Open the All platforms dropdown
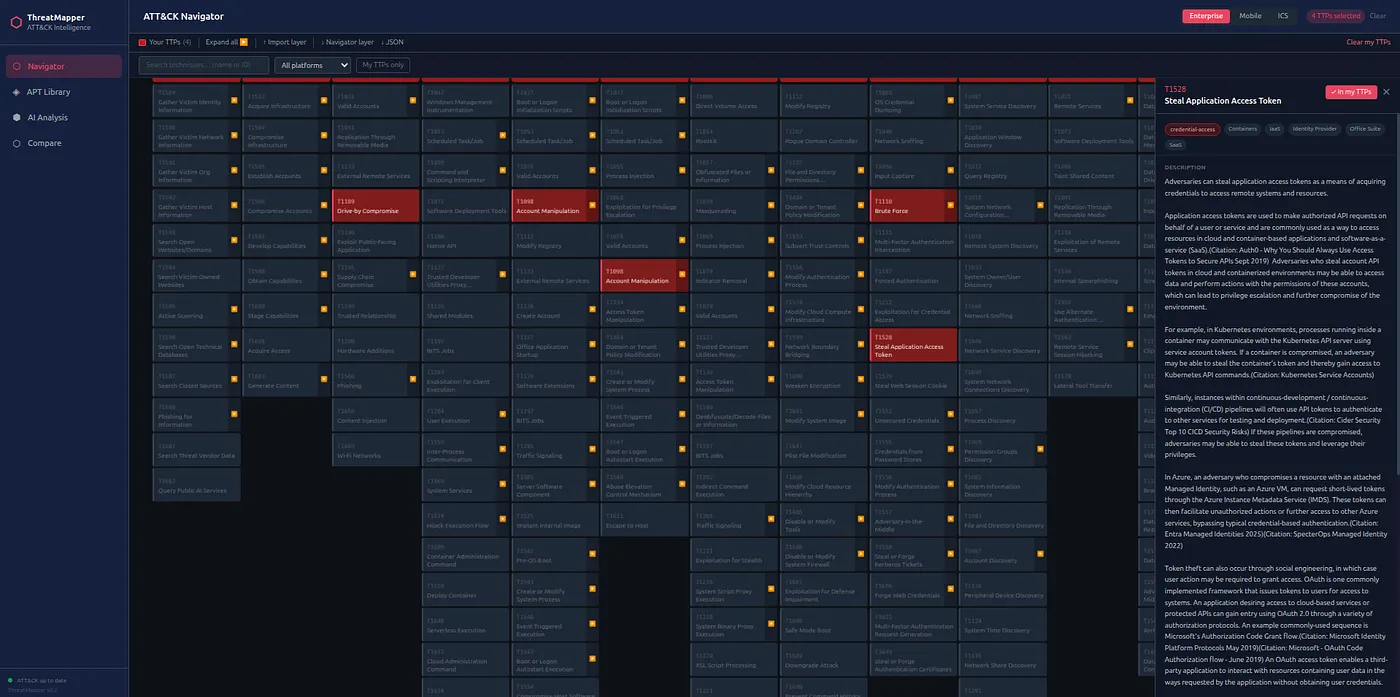Image resolution: width=1400 pixels, height=697 pixels. [x=313, y=65]
